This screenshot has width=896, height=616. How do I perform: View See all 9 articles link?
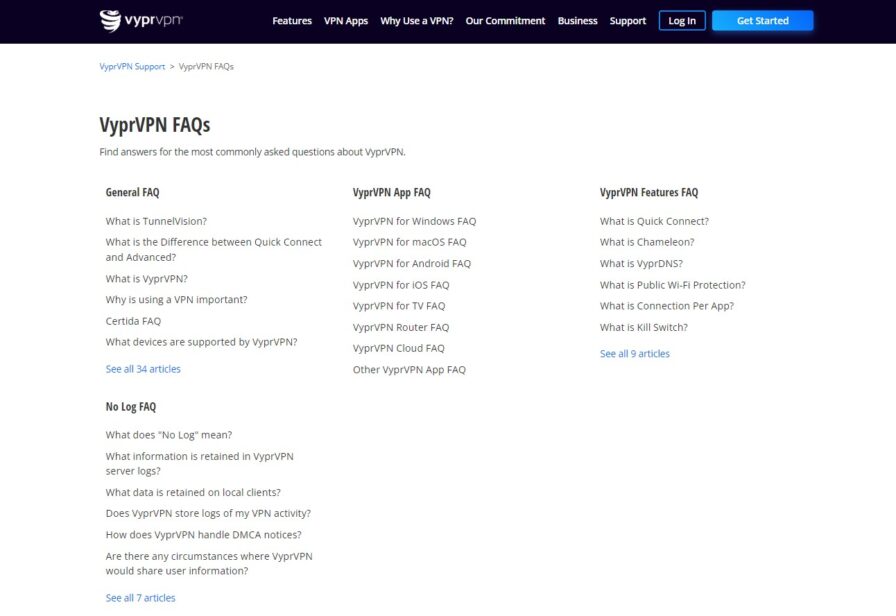[634, 354]
